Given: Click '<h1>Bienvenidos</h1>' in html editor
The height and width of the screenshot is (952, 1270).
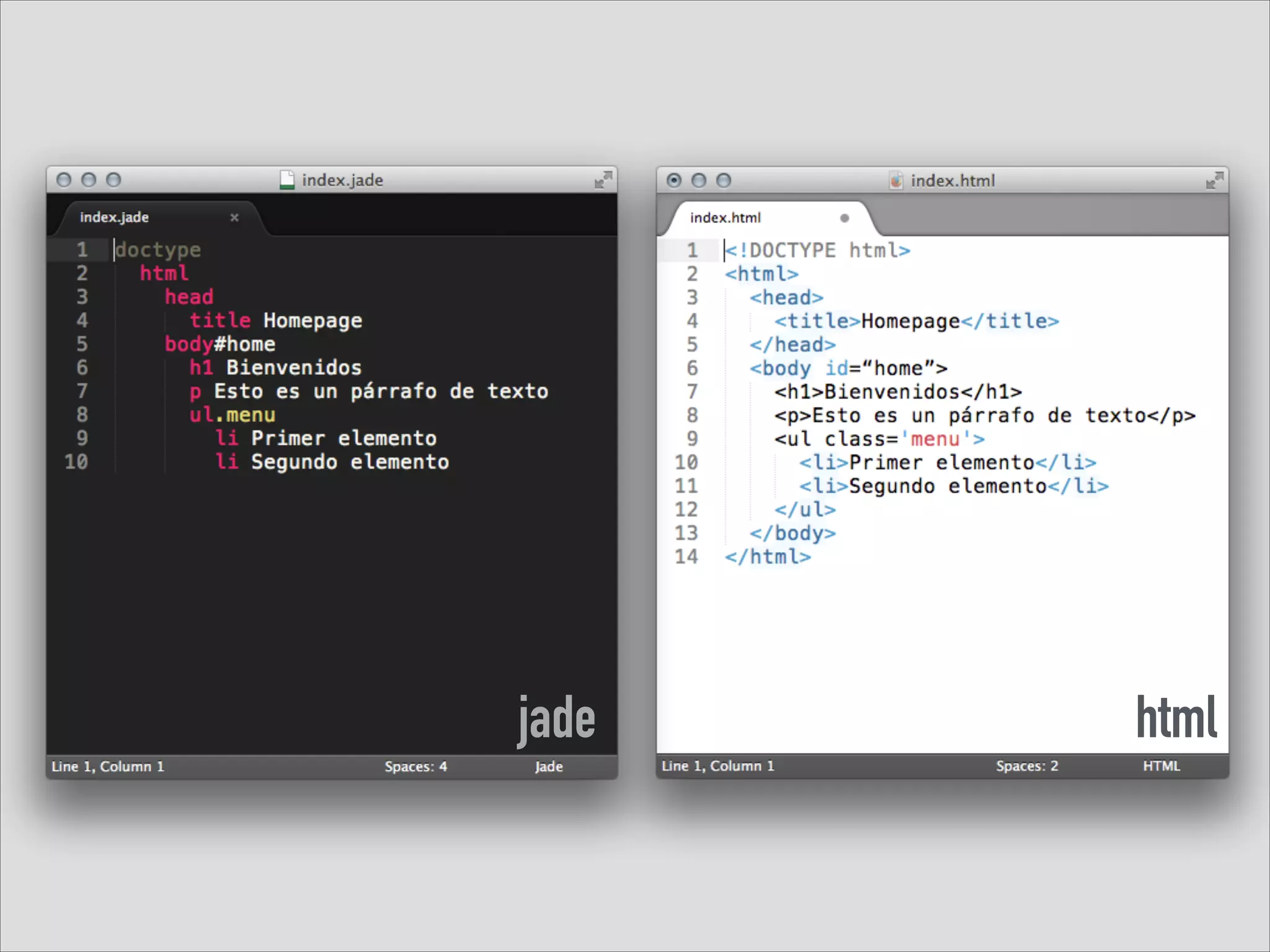Looking at the screenshot, I should coord(898,392).
